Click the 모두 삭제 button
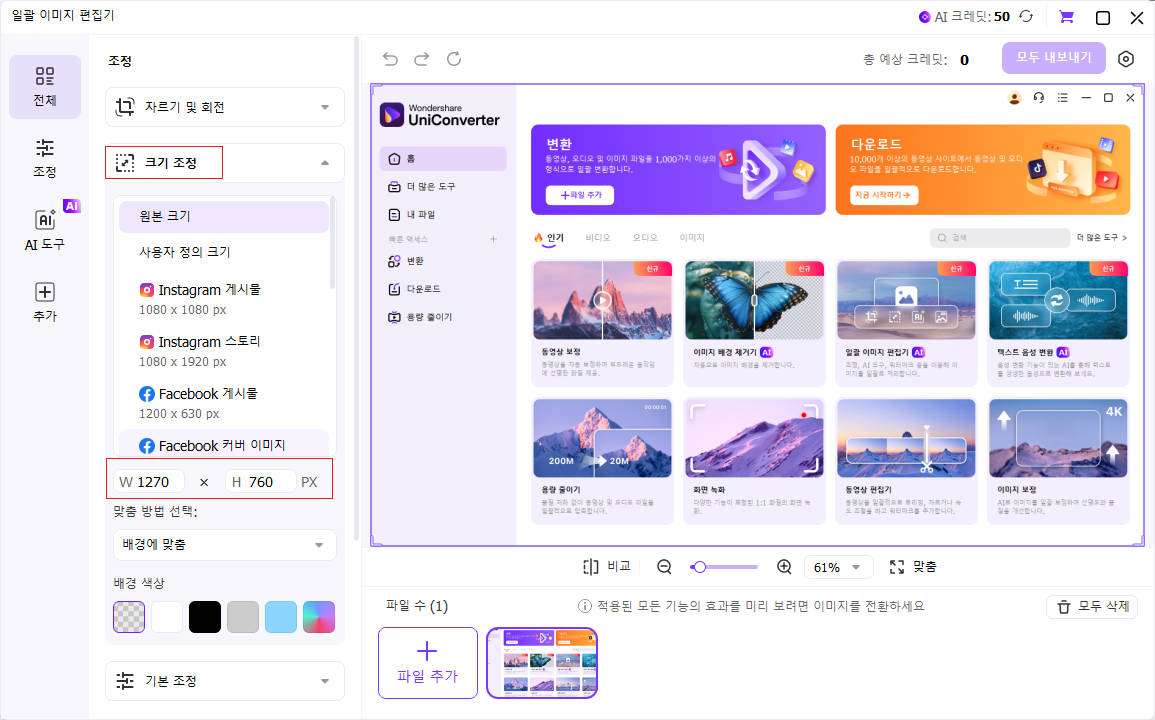The image size is (1155, 720). point(1091,606)
